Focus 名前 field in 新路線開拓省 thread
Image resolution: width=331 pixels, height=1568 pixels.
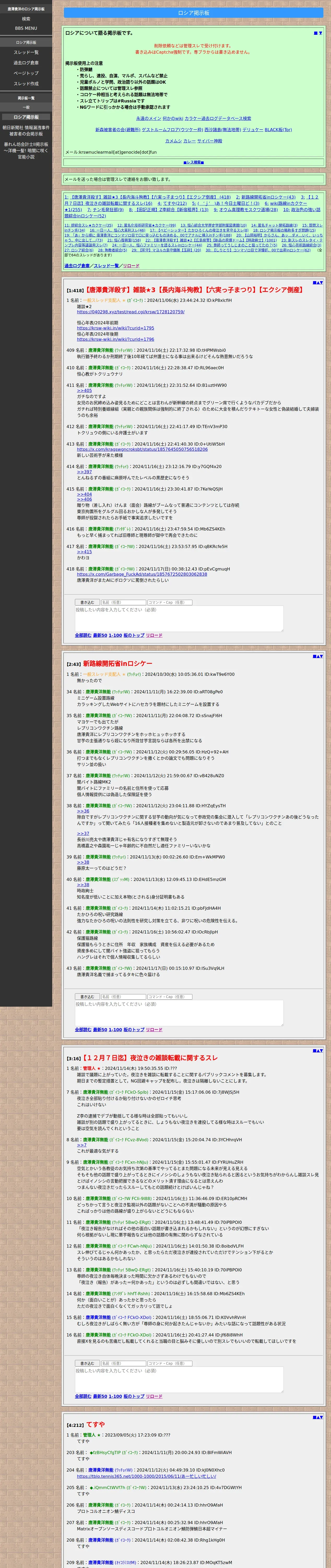[x=123, y=997]
